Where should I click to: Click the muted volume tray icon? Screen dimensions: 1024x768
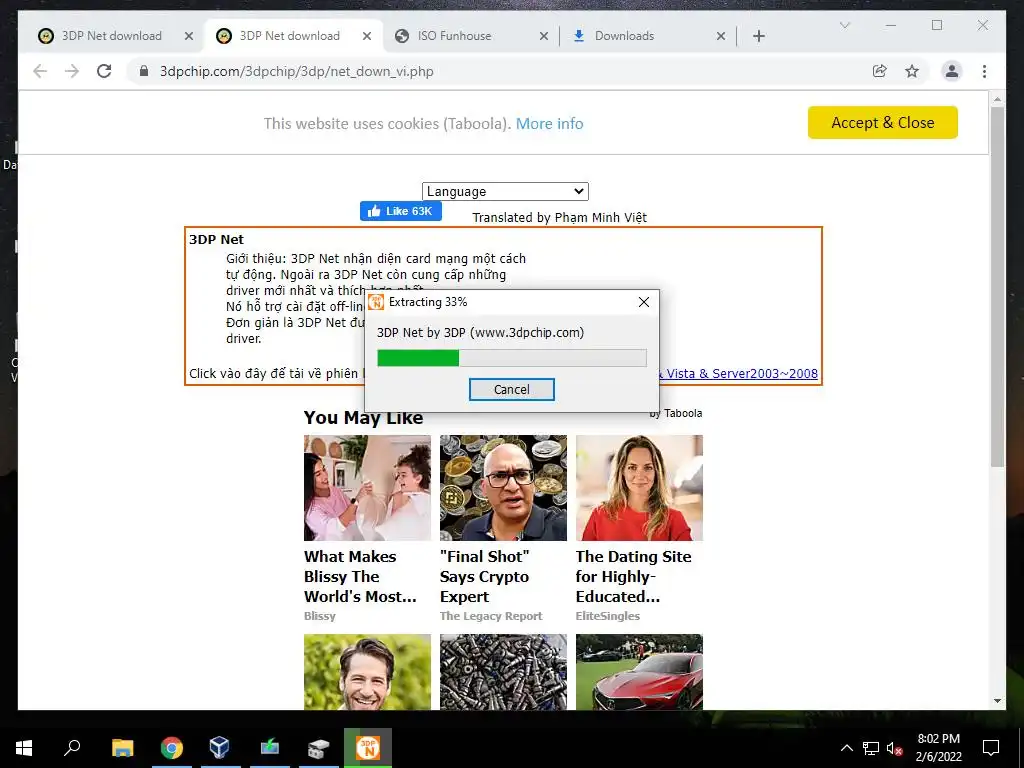click(x=894, y=748)
